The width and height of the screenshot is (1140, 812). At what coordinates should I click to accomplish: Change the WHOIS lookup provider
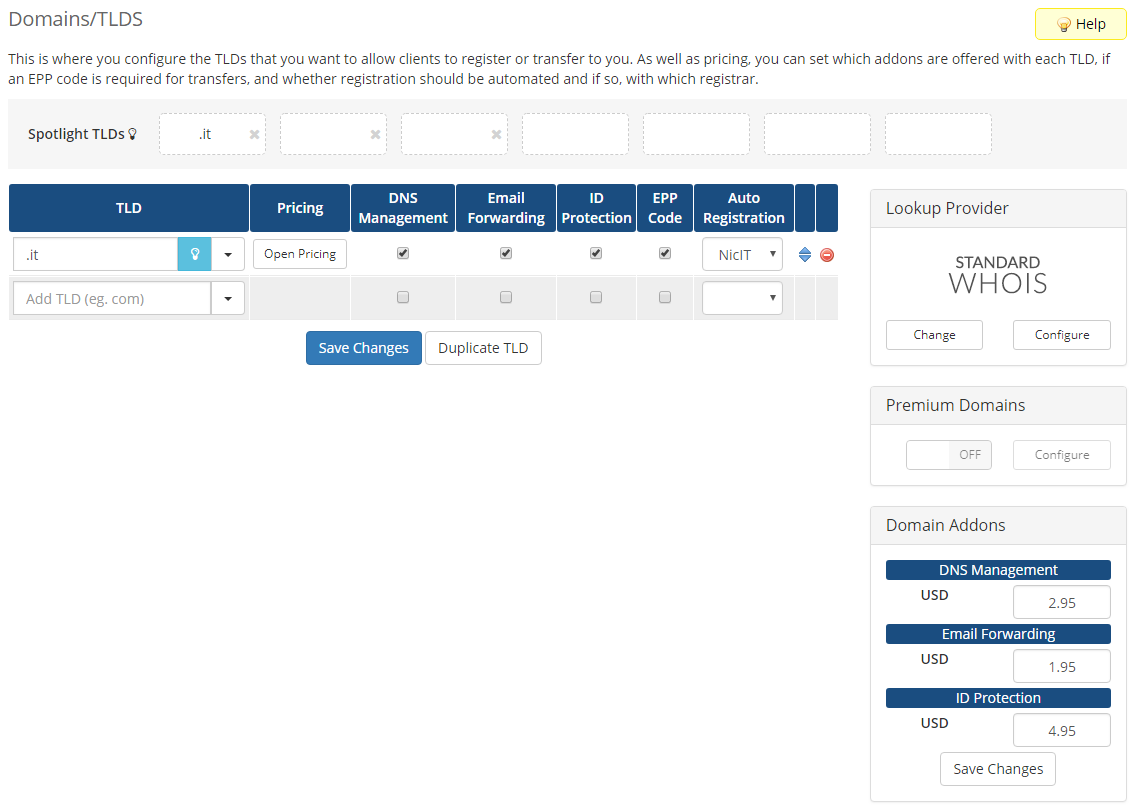(934, 335)
